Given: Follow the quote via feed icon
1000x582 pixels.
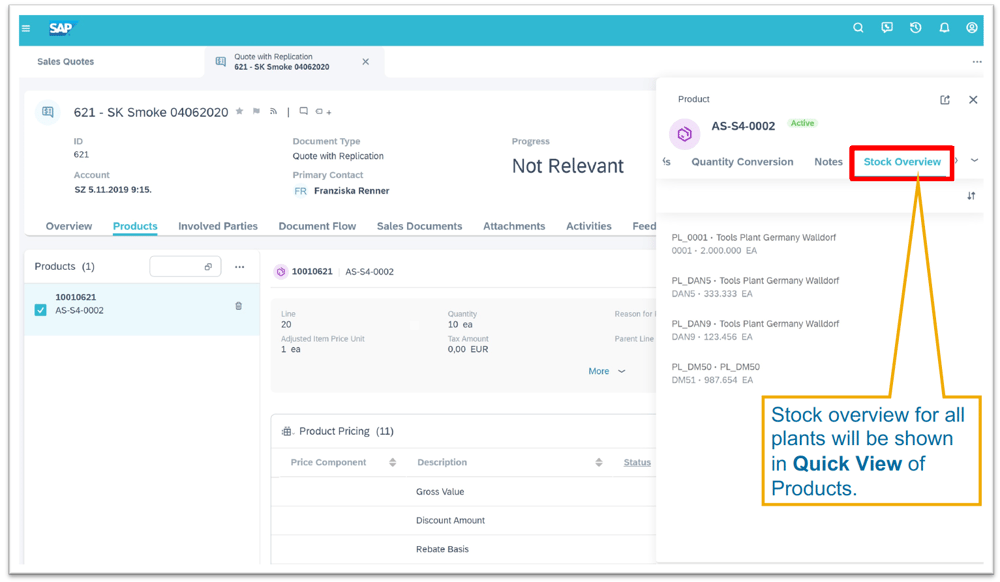Looking at the screenshot, I should pyautogui.click(x=273, y=112).
